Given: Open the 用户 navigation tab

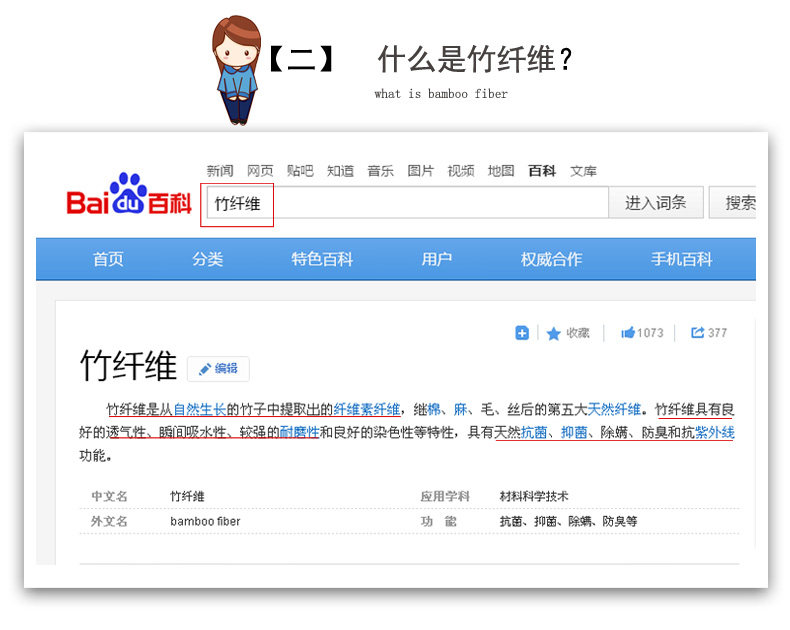Looking at the screenshot, I should click(x=437, y=259).
